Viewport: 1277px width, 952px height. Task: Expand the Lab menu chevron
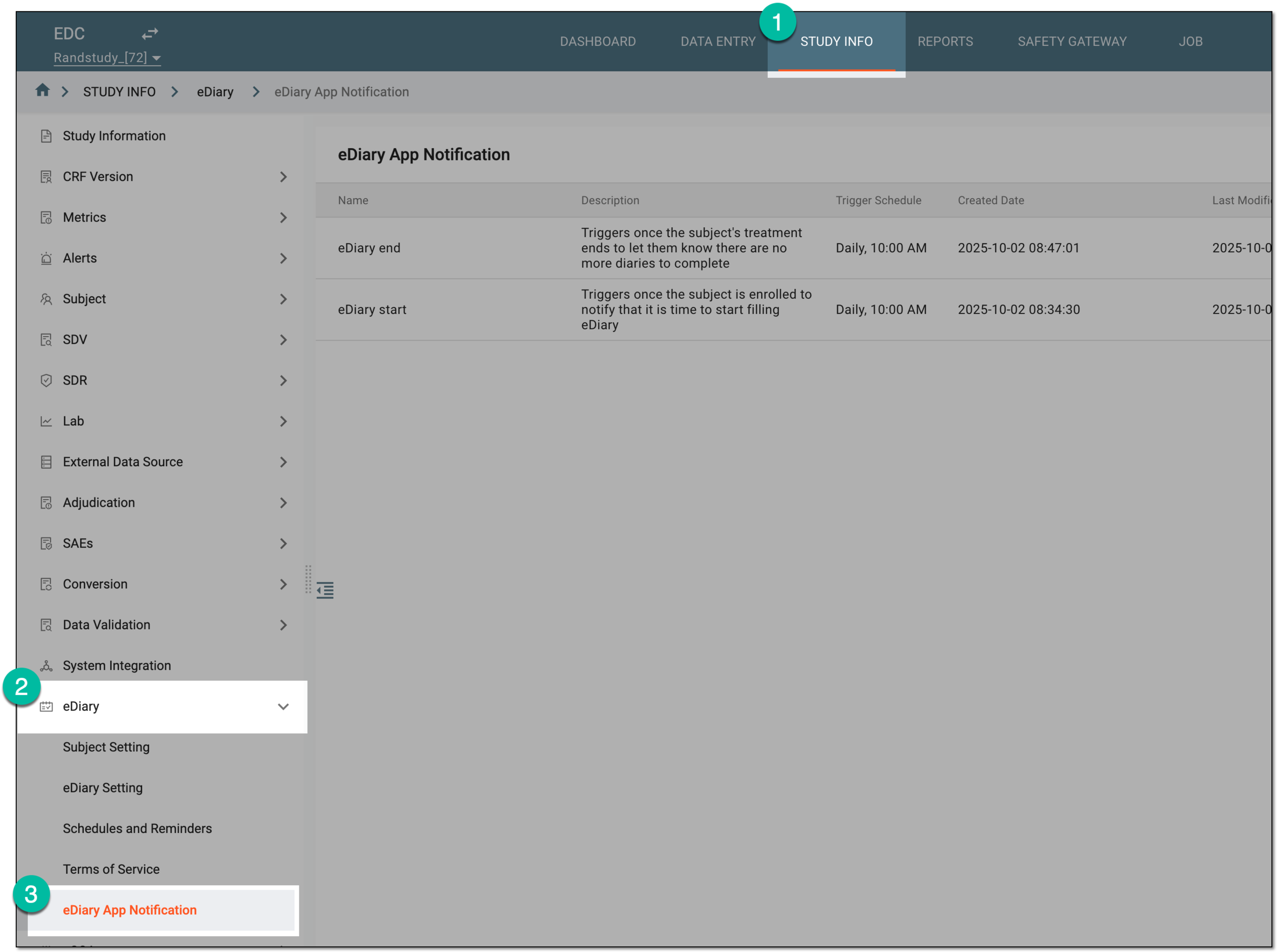[283, 421]
